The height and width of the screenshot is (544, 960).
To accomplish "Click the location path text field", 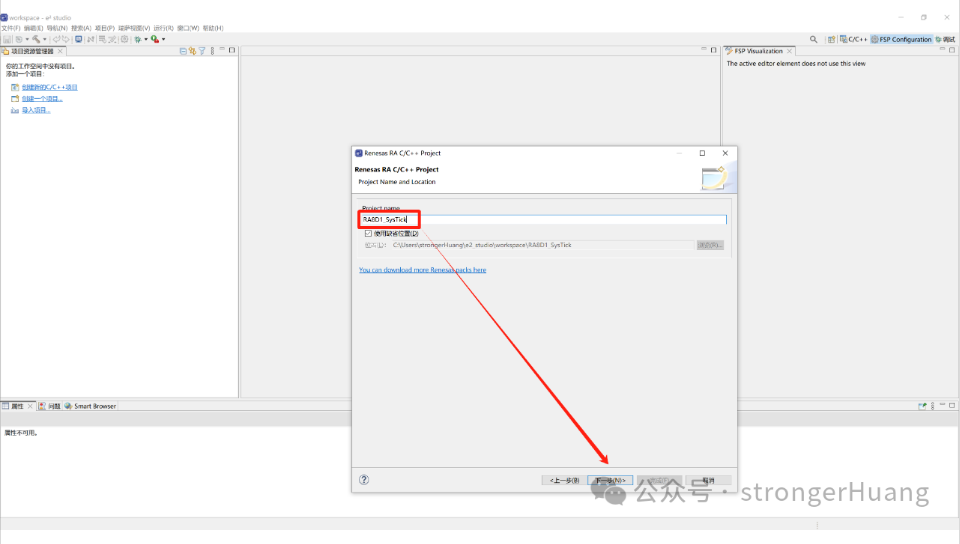I will [x=542, y=245].
